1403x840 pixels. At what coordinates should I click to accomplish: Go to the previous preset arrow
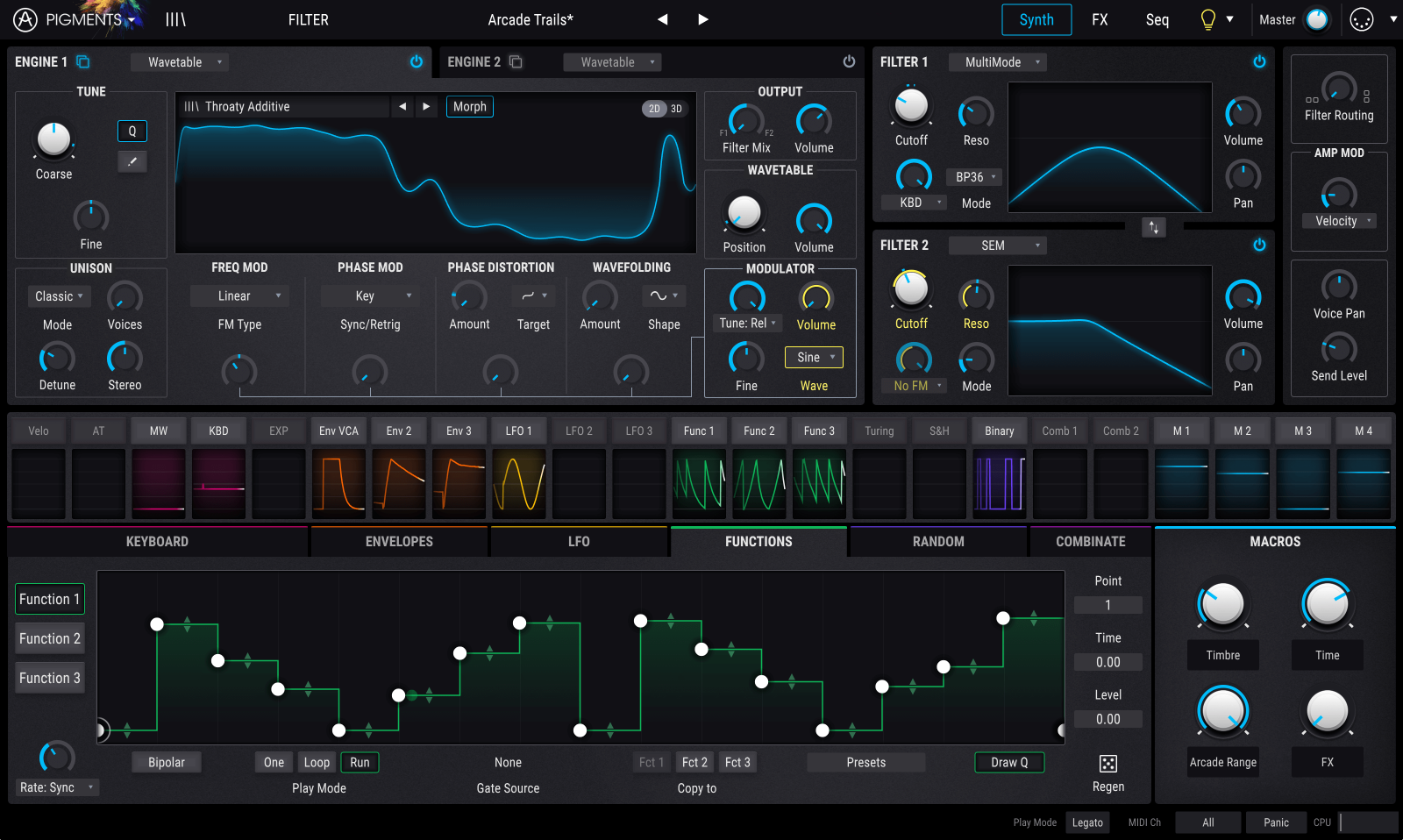click(663, 19)
